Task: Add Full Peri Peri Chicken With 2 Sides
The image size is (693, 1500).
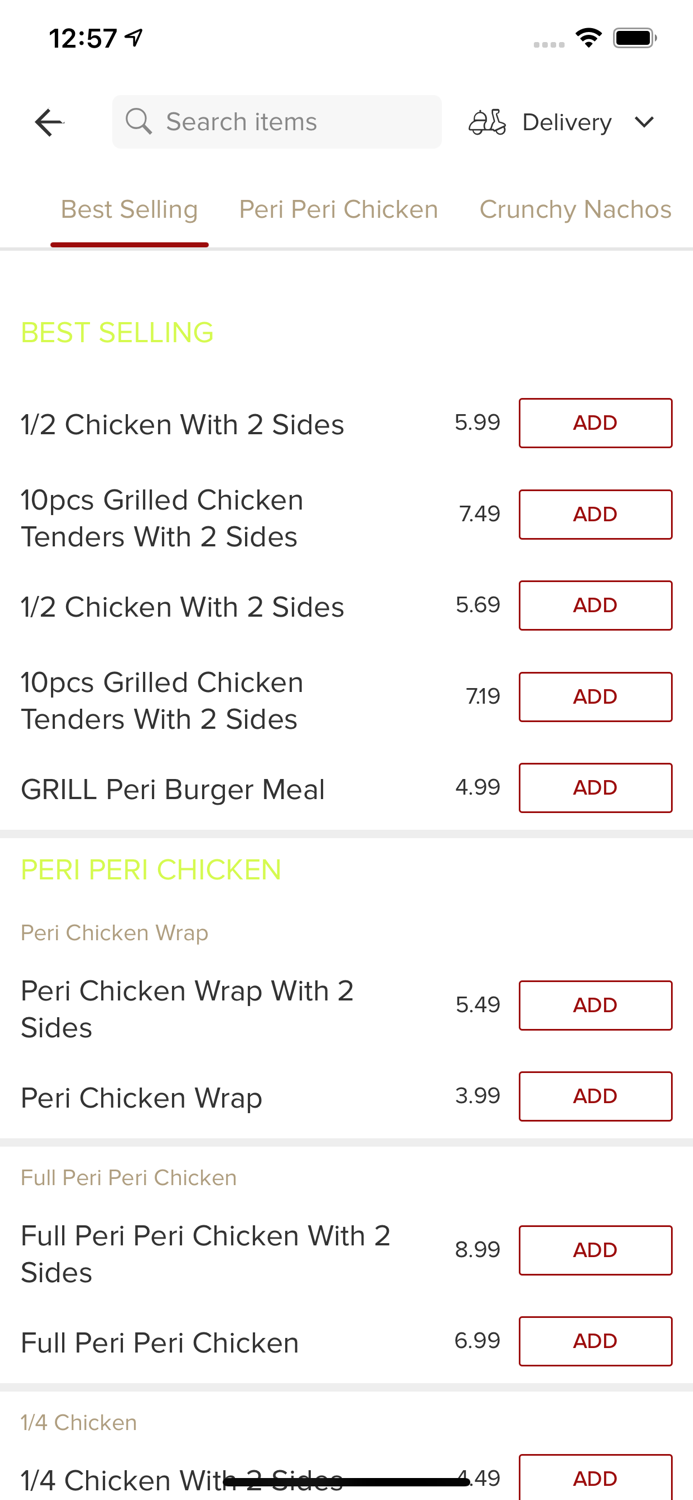Action: pyautogui.click(x=595, y=1250)
